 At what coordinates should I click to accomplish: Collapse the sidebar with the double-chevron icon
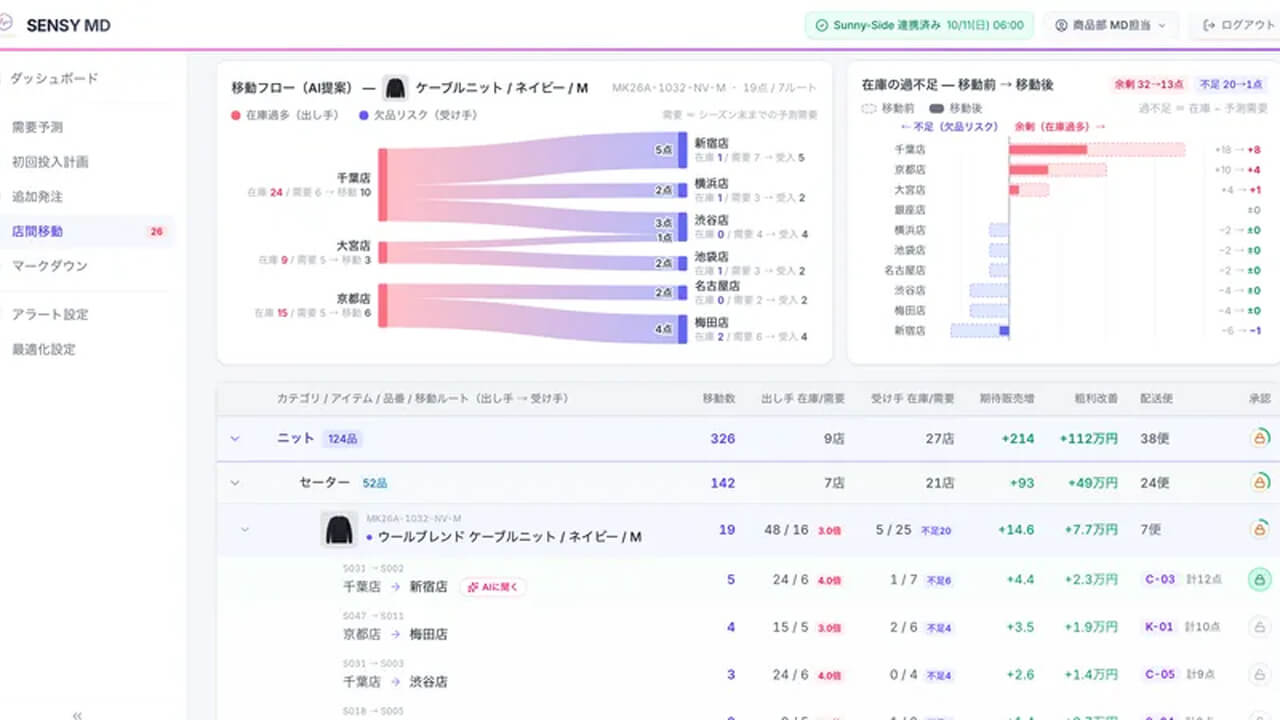tap(77, 714)
